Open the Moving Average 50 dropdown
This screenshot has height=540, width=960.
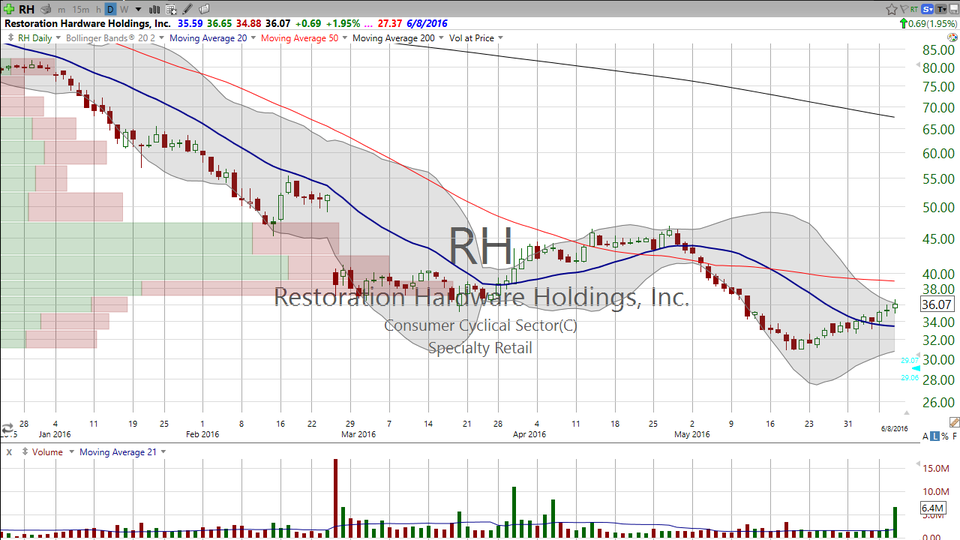pyautogui.click(x=346, y=38)
